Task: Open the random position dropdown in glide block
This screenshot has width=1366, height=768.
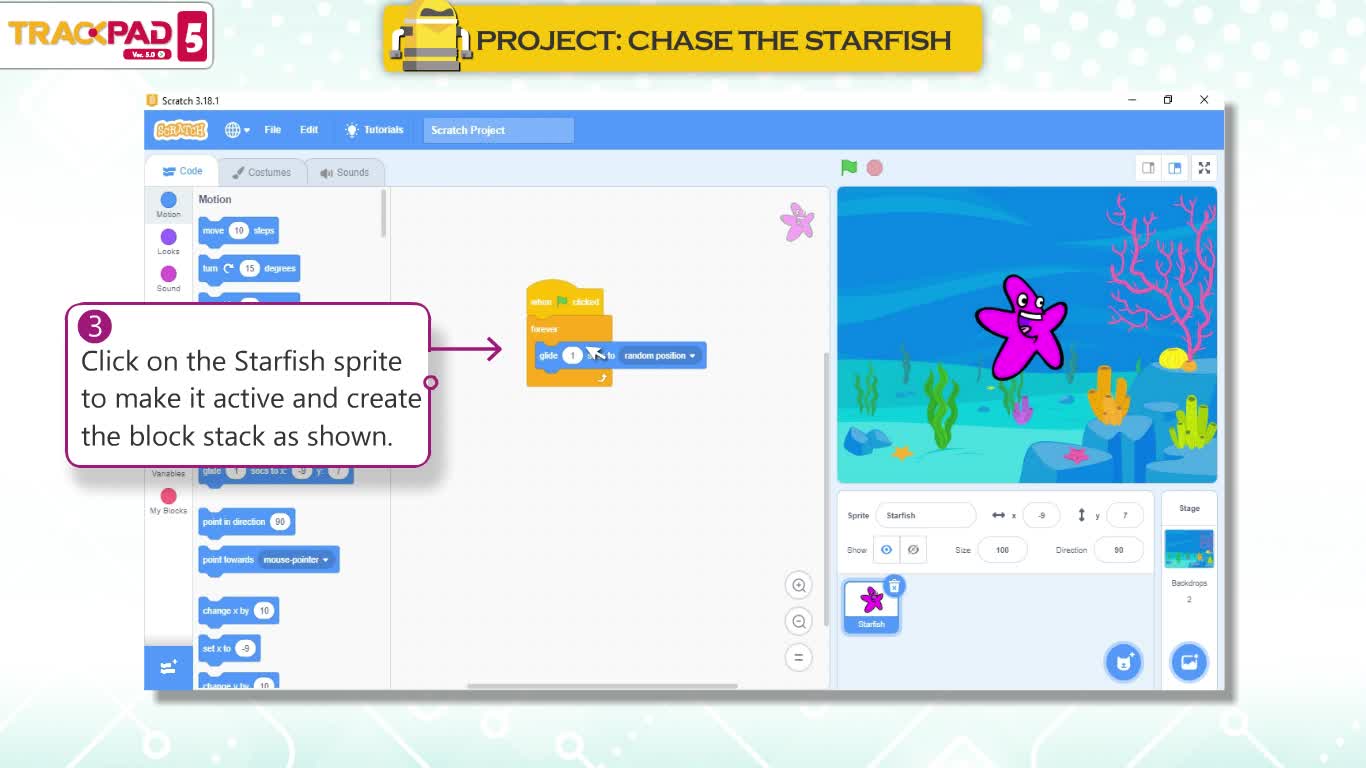Action: 659,356
